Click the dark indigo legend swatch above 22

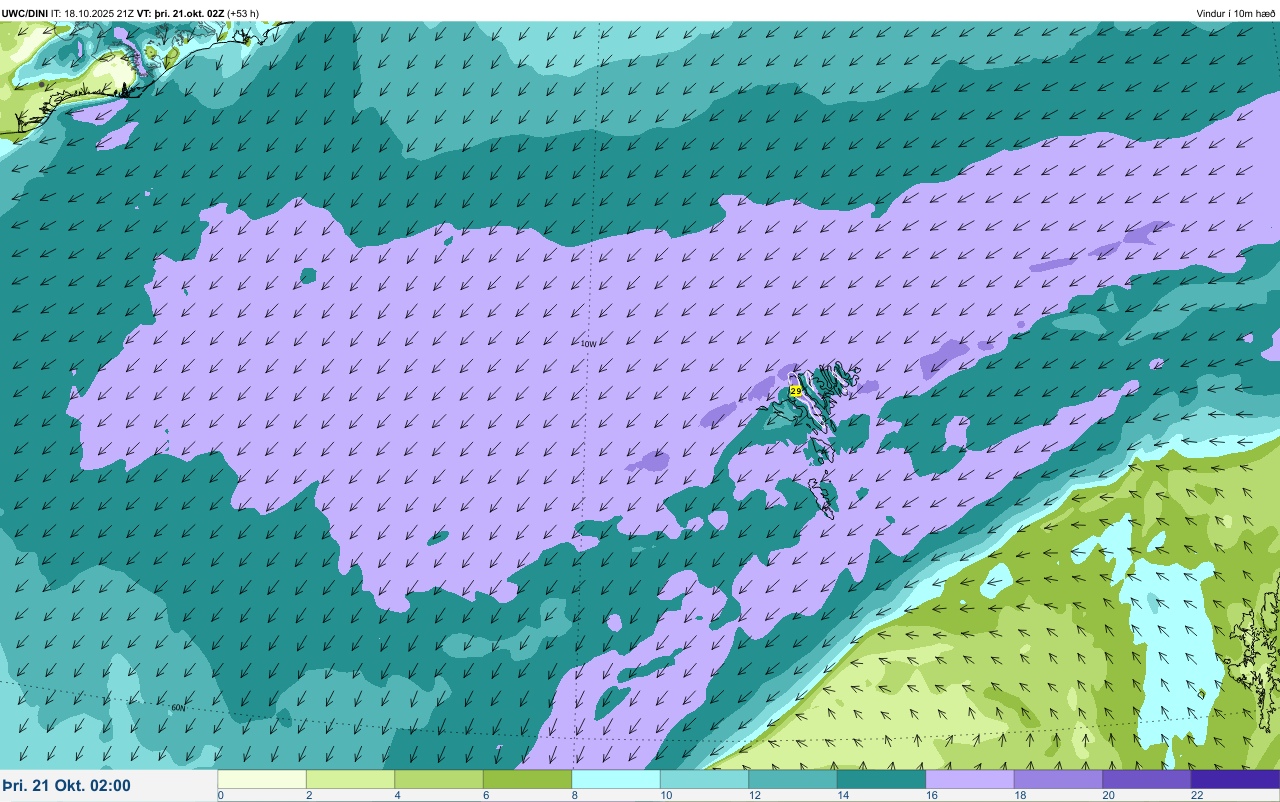click(1235, 779)
